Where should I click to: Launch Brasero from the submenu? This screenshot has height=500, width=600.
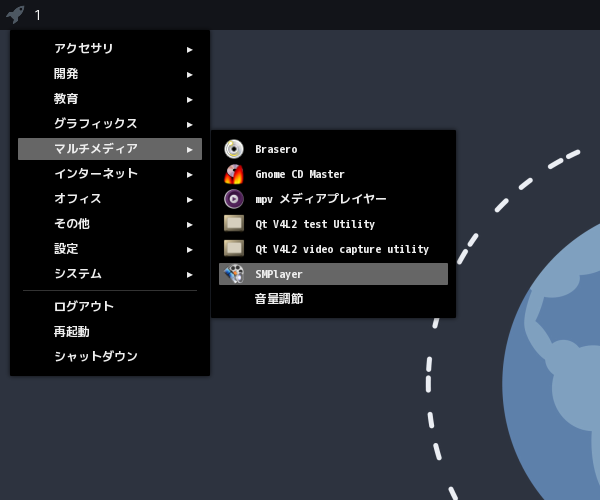[333, 149]
